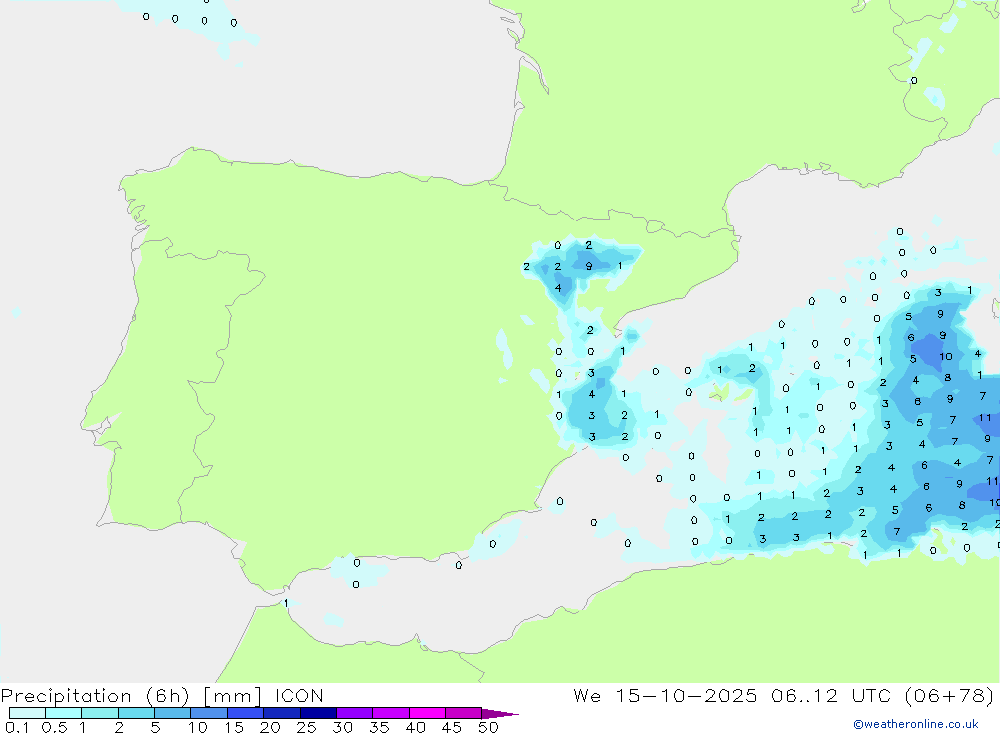Click the '25' legend scale label
This screenshot has height=733, width=1000.
(x=306, y=727)
